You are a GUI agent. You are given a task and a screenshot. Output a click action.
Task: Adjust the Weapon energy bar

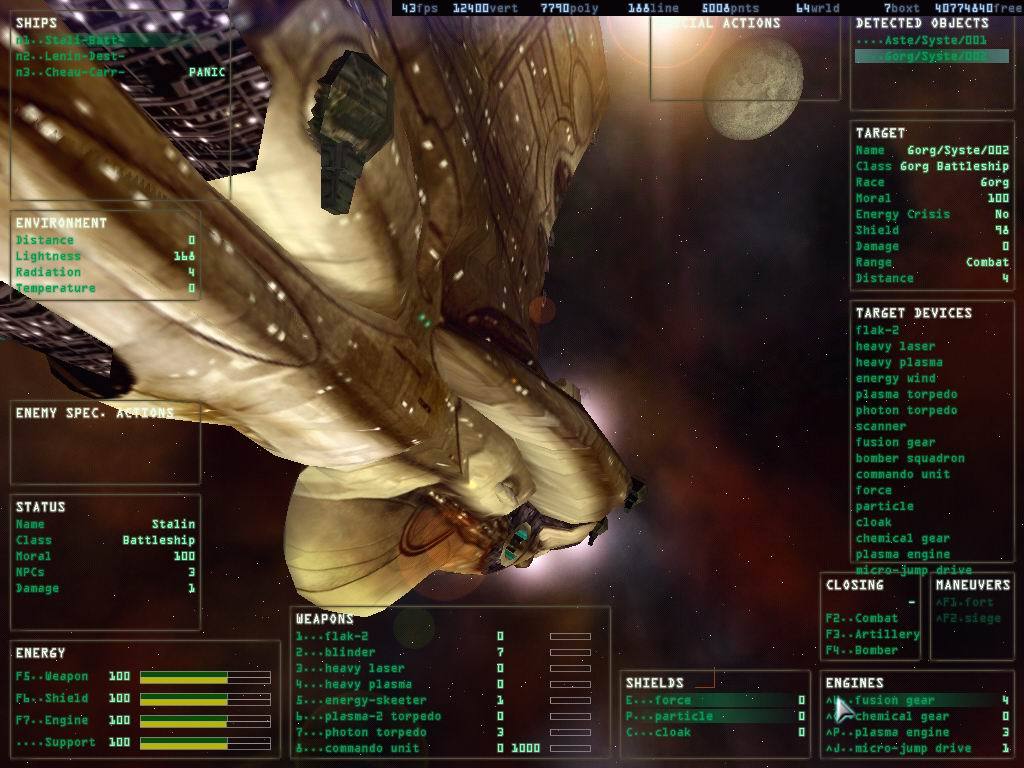205,678
